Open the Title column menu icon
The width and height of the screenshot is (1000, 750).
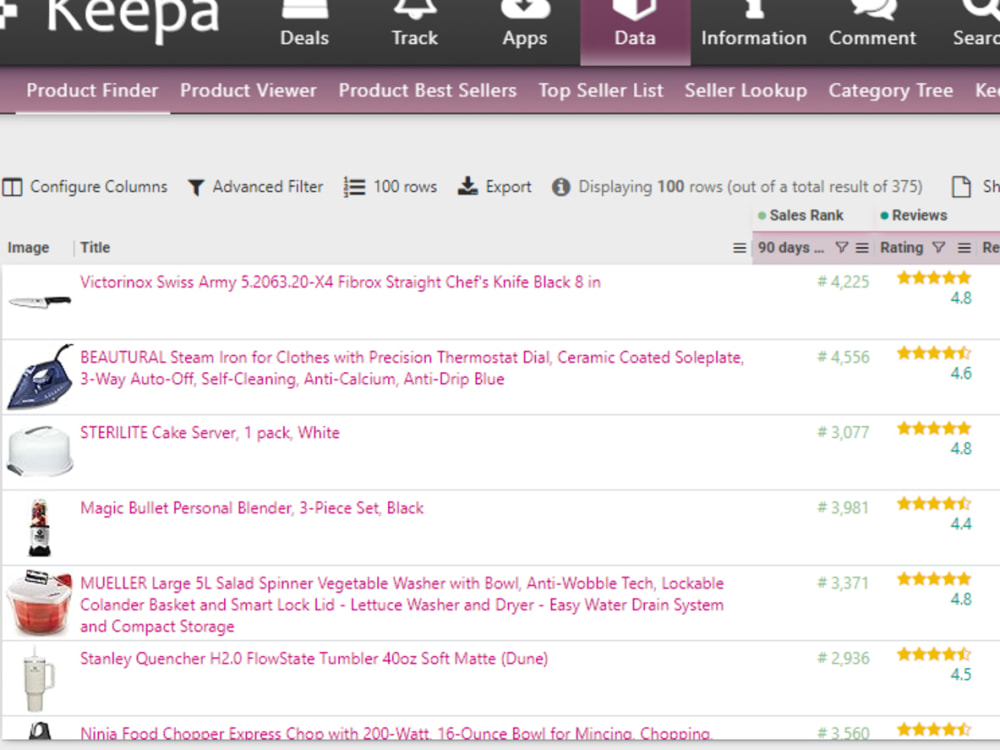(x=739, y=248)
